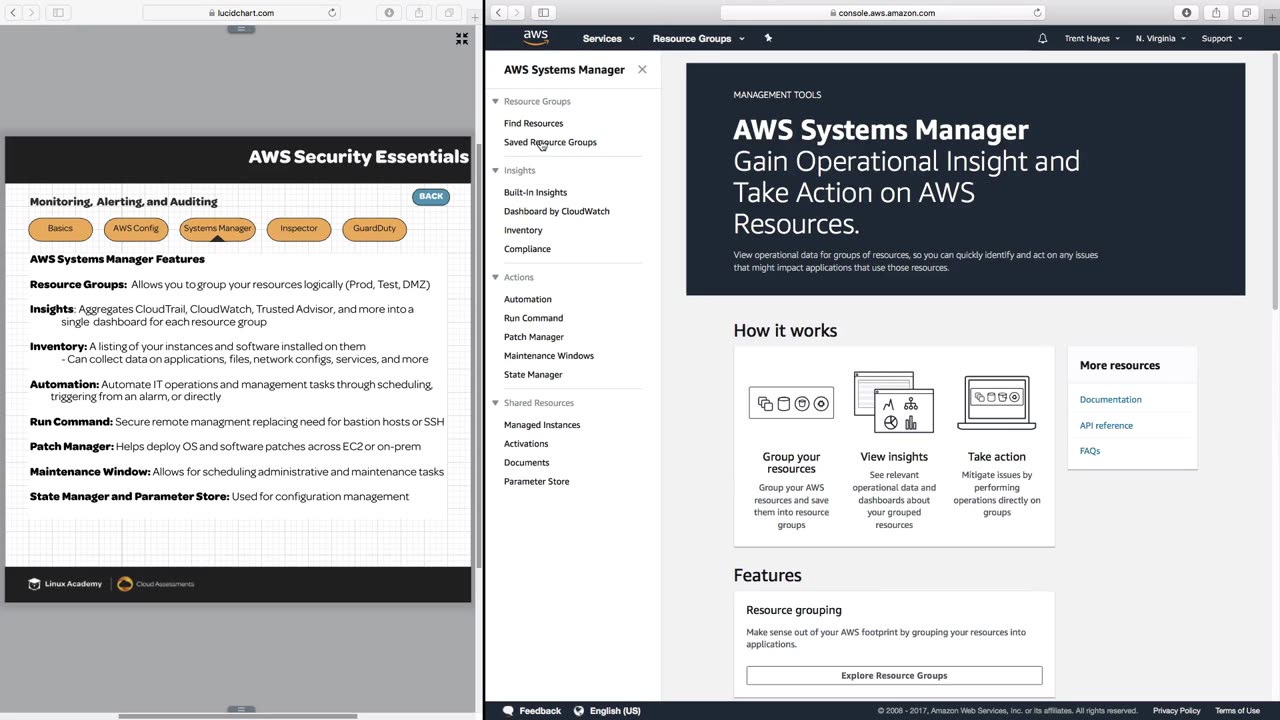Viewport: 1280px width, 720px height.
Task: Switch to the Basics tab on the slide
Action: (60, 229)
